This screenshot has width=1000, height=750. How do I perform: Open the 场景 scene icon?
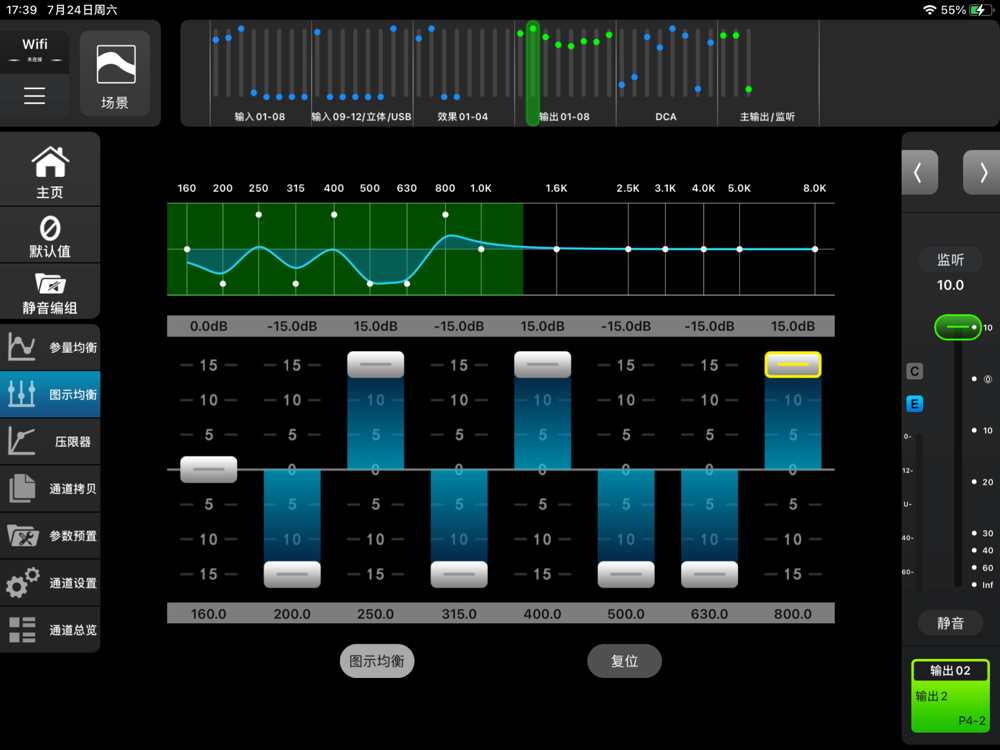115,74
